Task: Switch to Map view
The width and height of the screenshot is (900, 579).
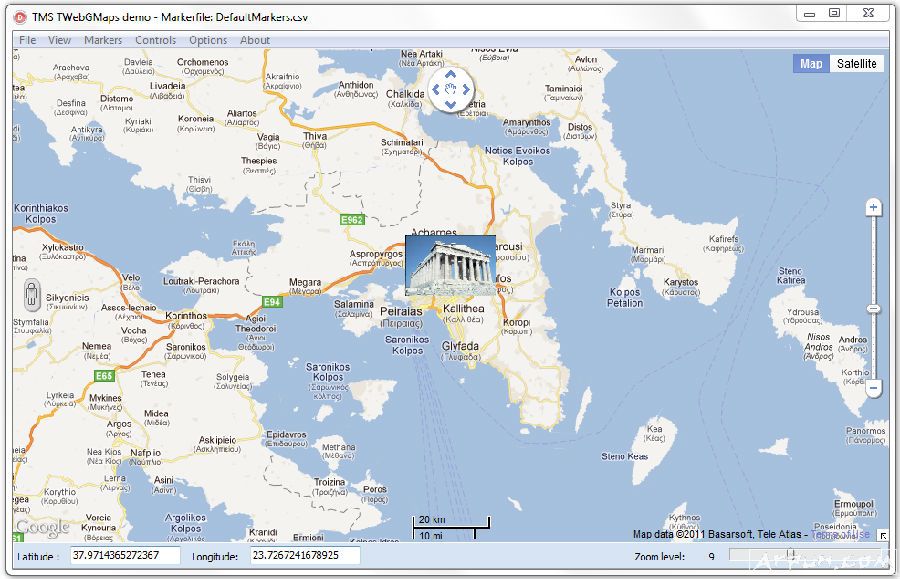Action: pyautogui.click(x=811, y=64)
